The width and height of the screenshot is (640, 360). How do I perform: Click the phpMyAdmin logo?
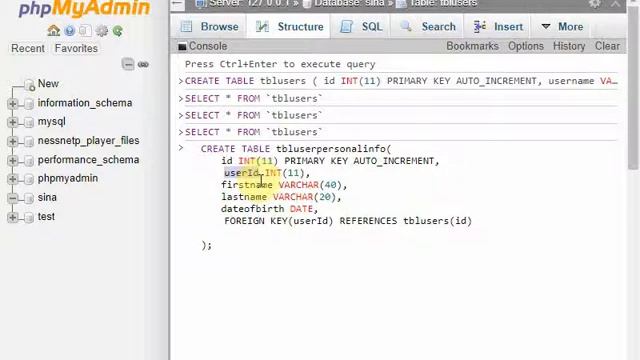84,8
